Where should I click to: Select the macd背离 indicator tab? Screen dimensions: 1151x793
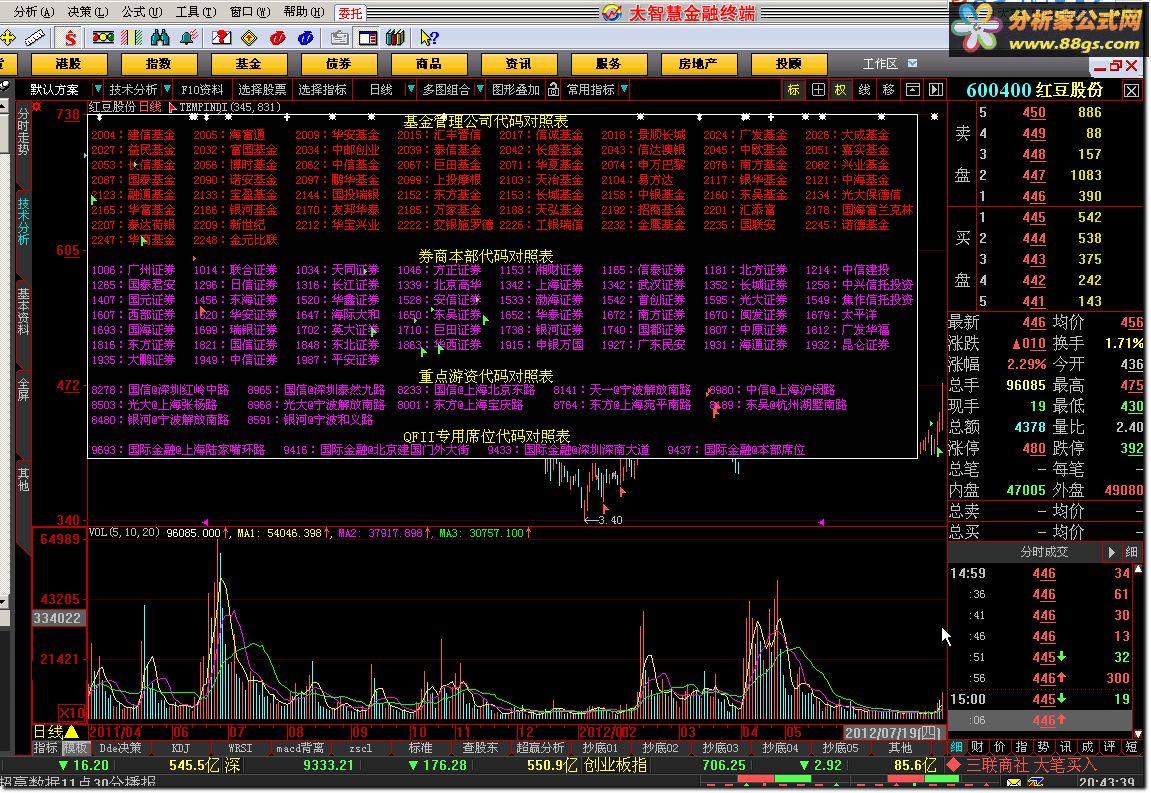(300, 748)
